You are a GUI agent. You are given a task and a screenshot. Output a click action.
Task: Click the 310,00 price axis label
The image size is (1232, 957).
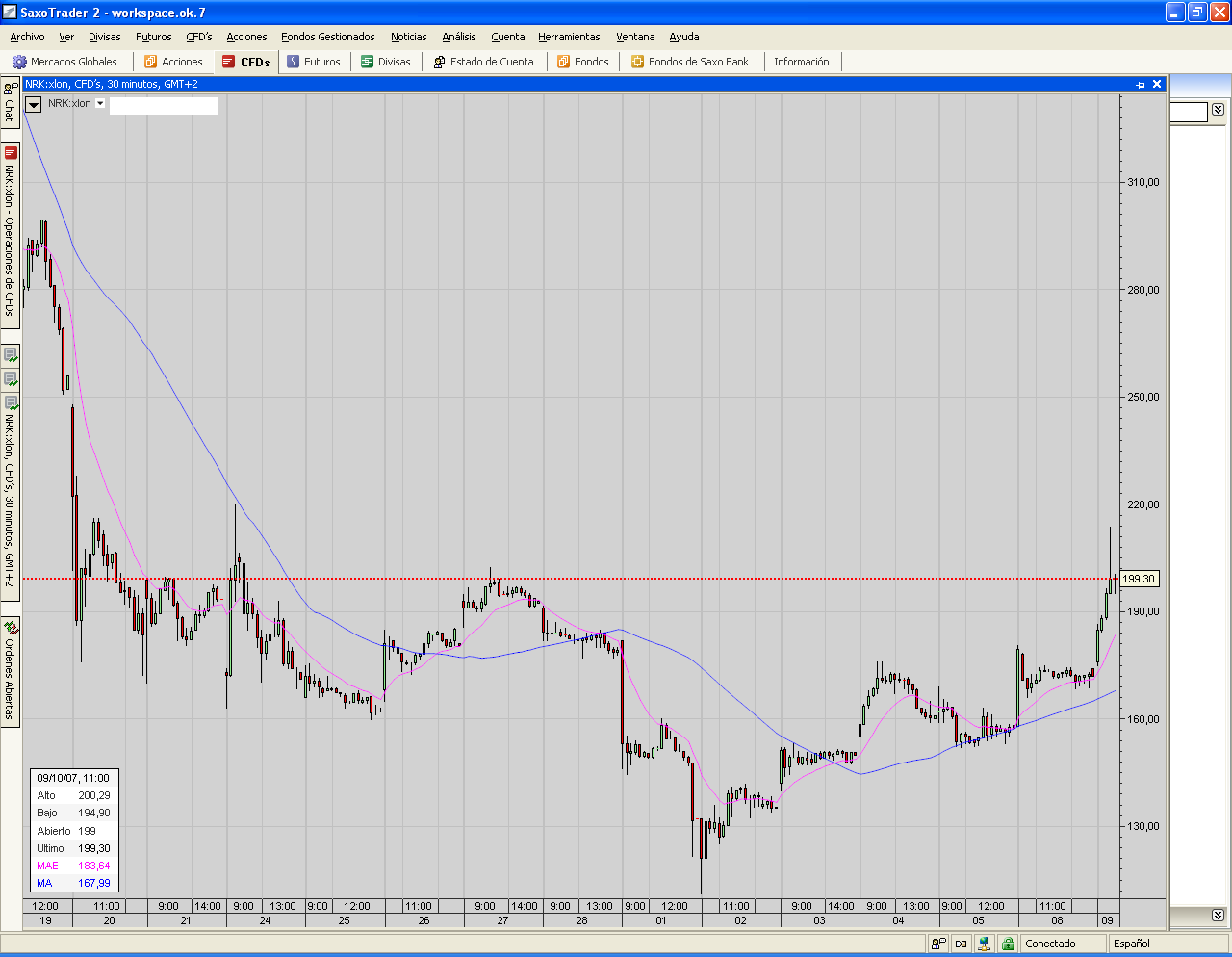coord(1143,182)
